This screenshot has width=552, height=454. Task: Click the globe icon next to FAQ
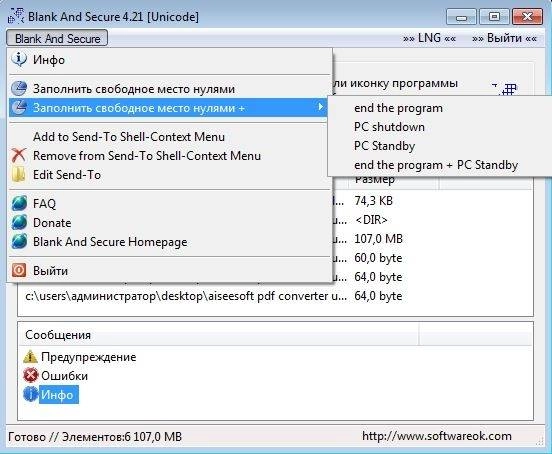19,203
